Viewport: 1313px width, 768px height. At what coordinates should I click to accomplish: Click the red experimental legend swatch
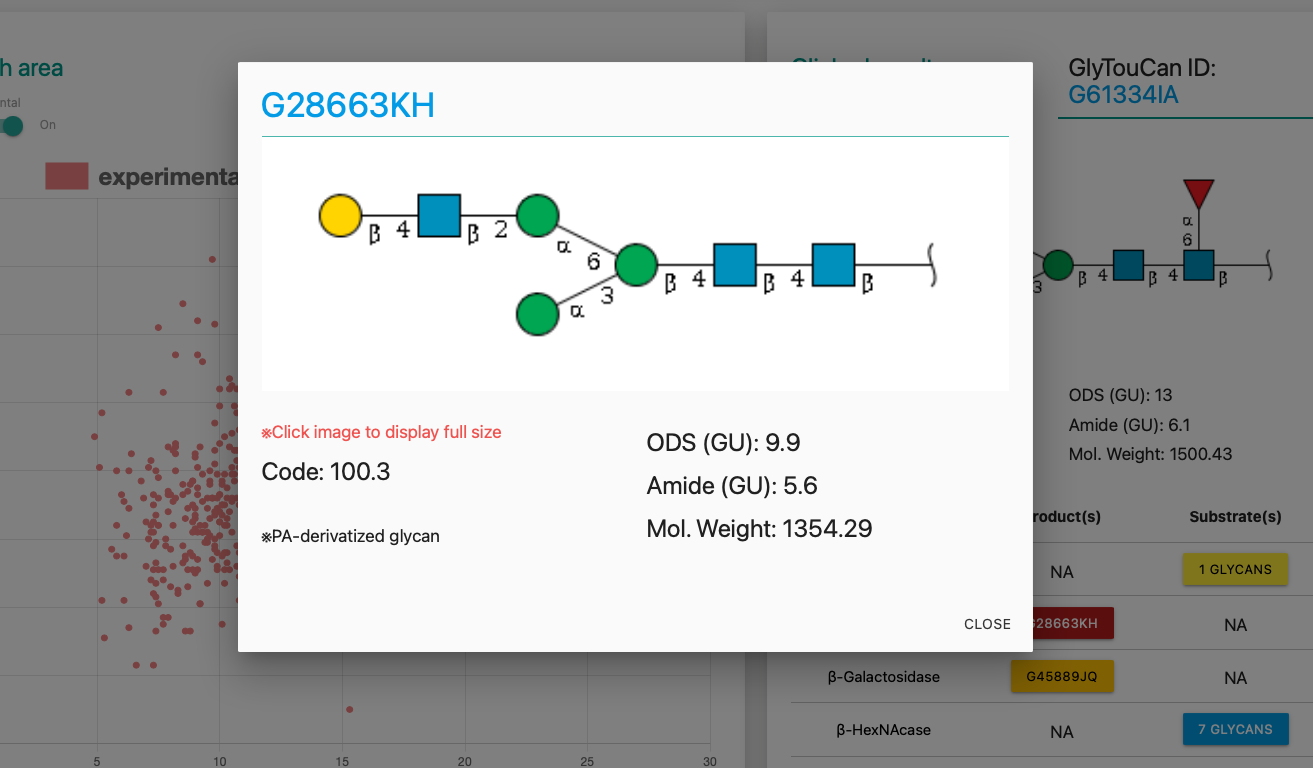(67, 177)
